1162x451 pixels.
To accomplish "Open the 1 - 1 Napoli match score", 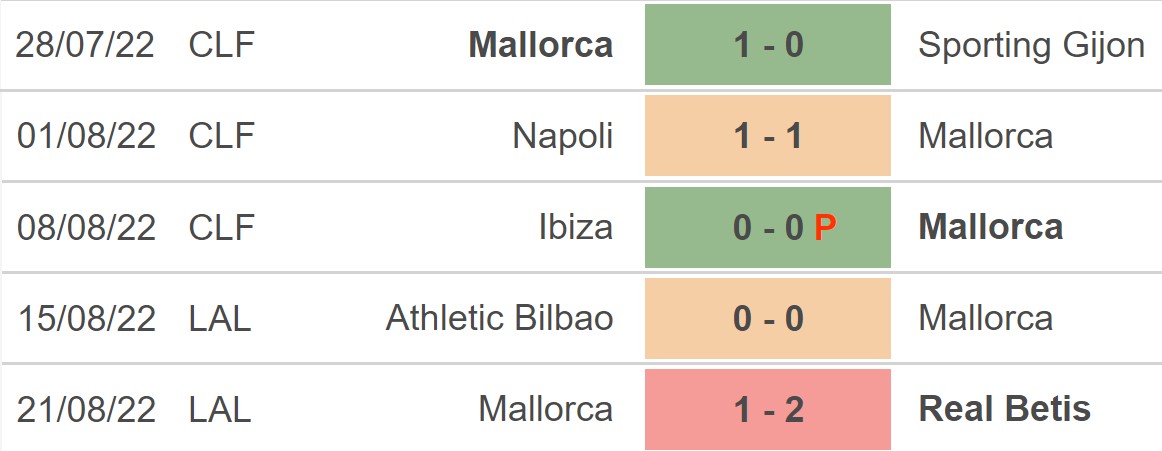I will click(767, 136).
